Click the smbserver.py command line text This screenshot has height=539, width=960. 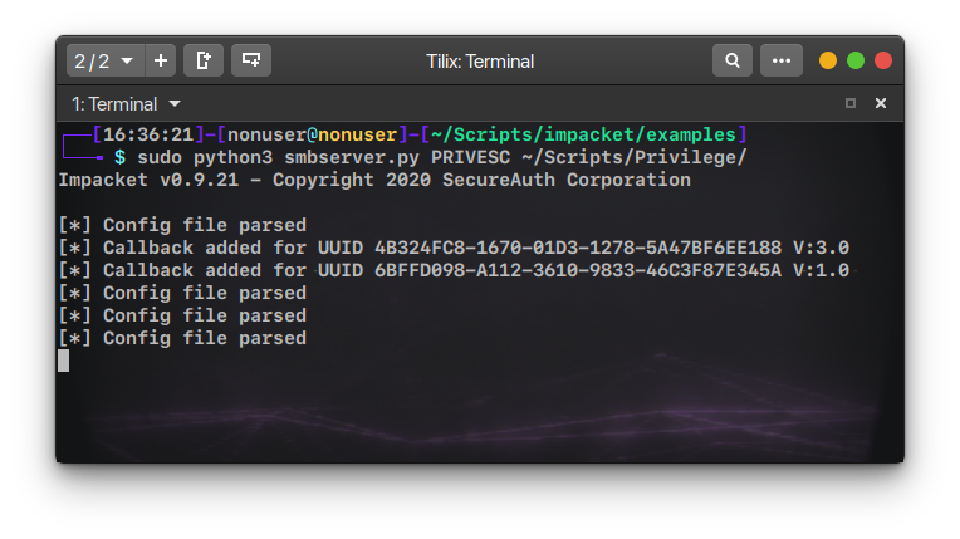[x=440, y=158]
